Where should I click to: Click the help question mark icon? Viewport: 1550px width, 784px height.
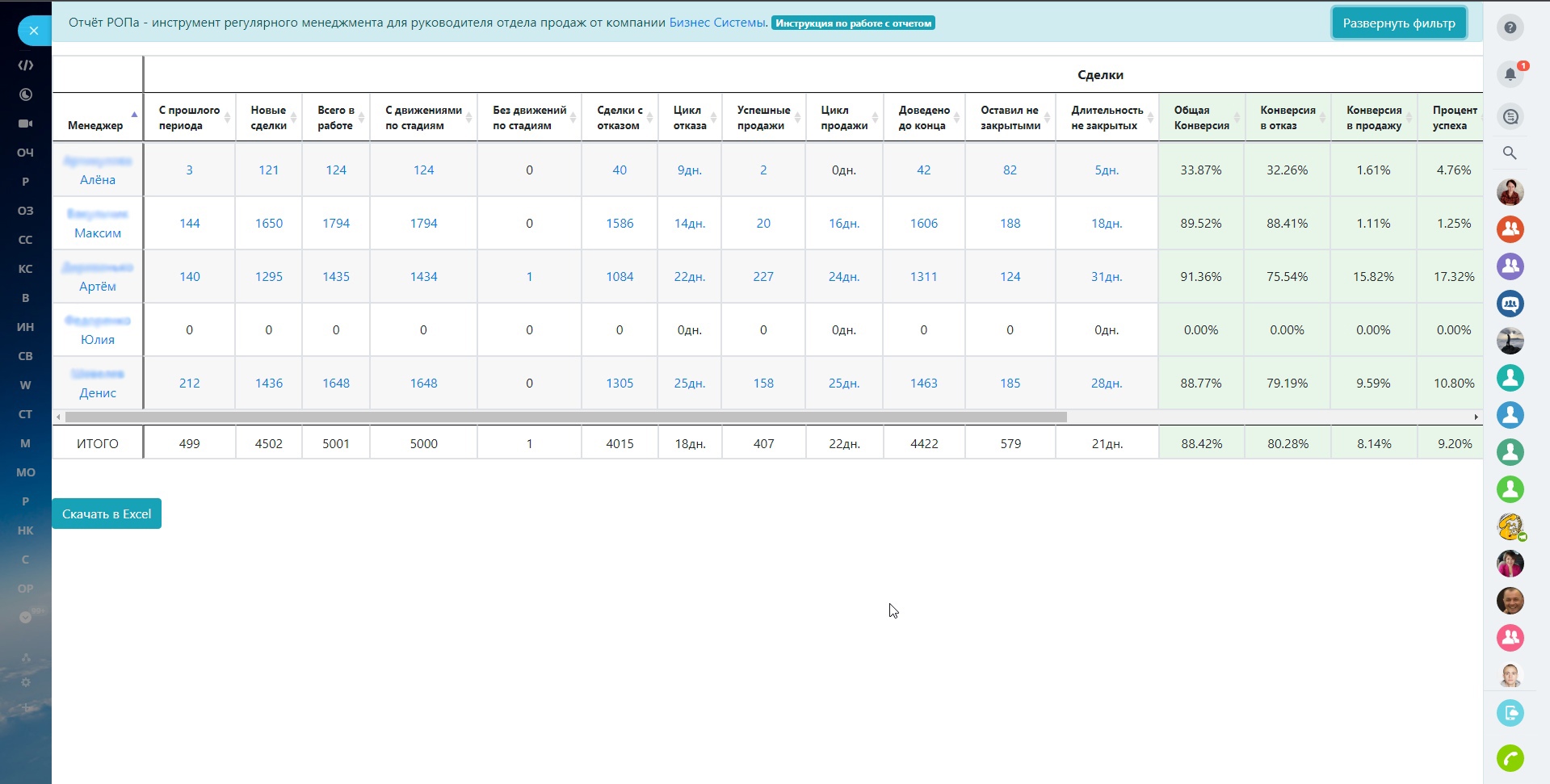1510,27
